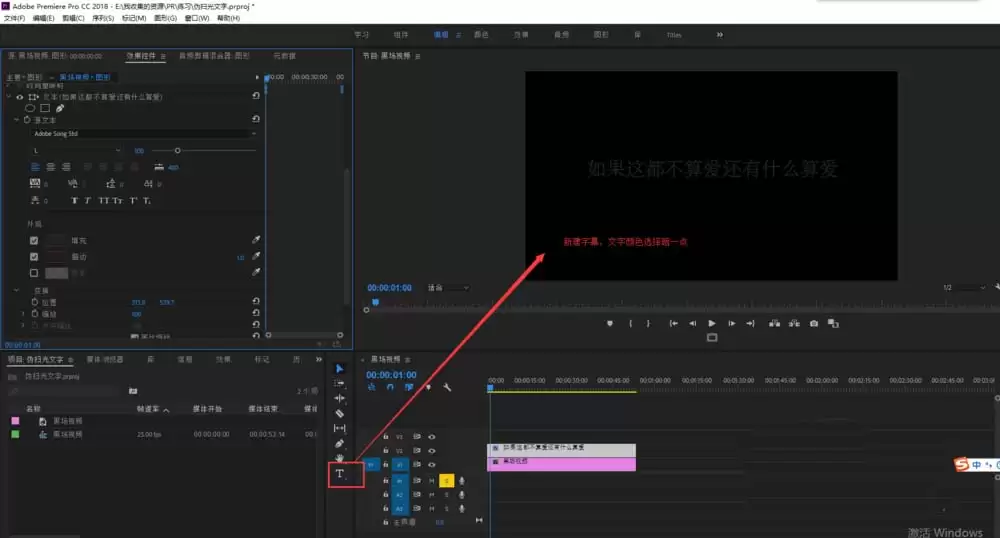
Task: Select the Pen tool in the tools panel
Action: point(339,443)
